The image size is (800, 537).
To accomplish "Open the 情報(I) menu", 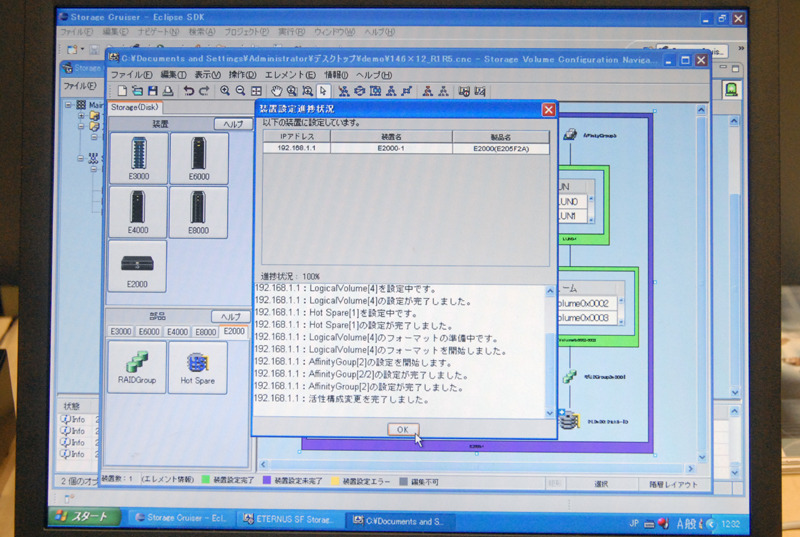I will (x=336, y=75).
